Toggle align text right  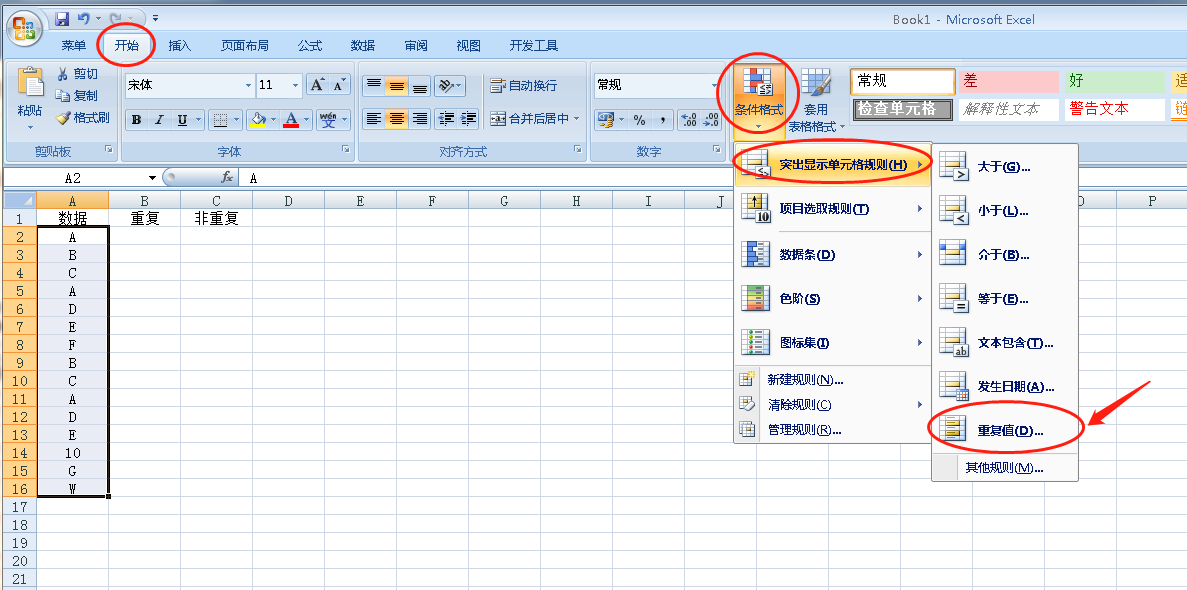(x=419, y=119)
